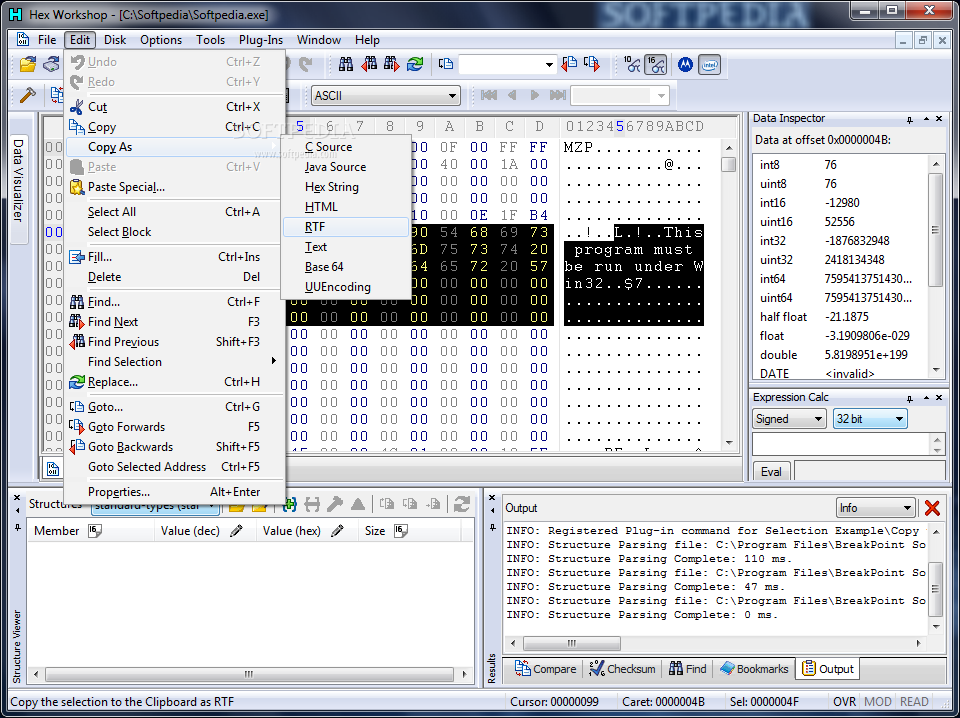
Task: Click the Goto Backwards toolbar icon
Action: click(569, 64)
